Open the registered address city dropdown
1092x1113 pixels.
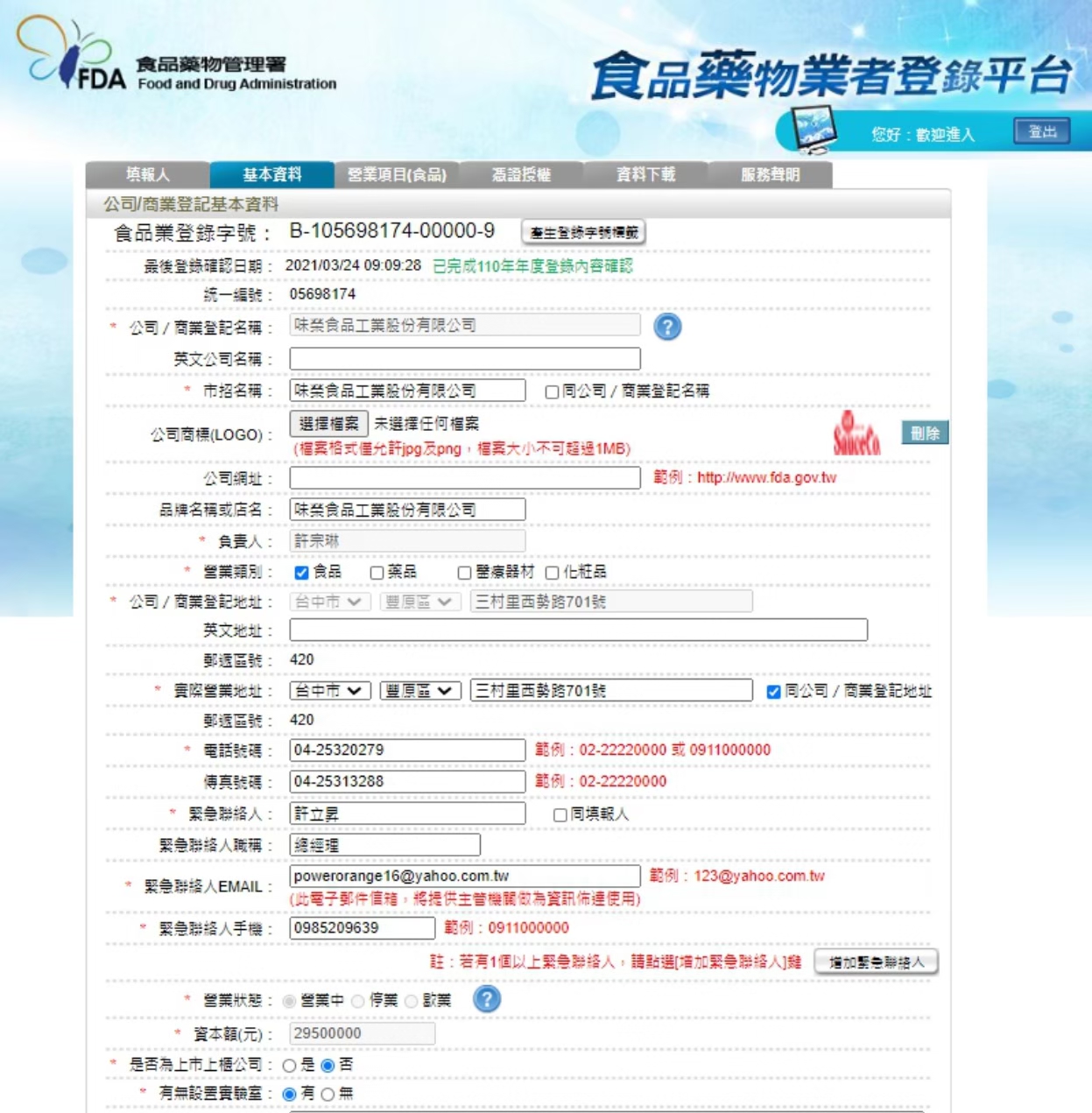pyautogui.click(x=330, y=602)
